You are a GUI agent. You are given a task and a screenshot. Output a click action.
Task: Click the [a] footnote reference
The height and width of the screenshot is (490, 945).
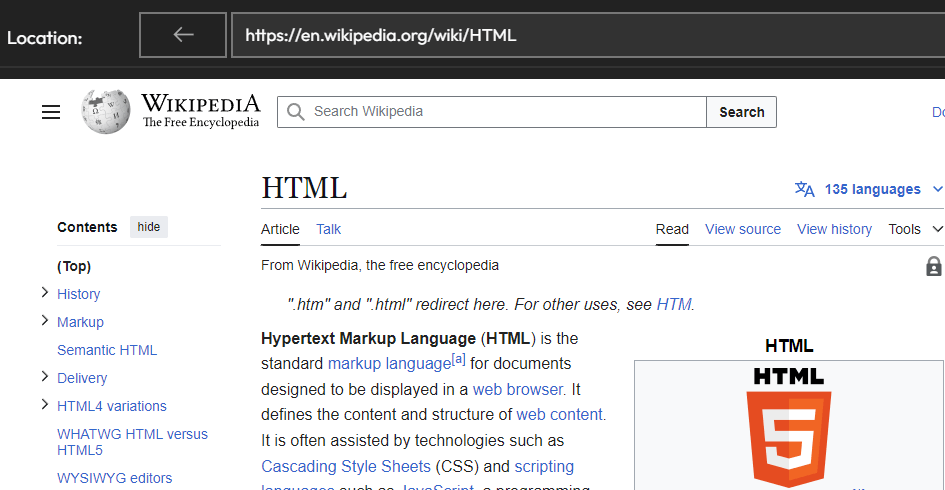[x=459, y=360]
